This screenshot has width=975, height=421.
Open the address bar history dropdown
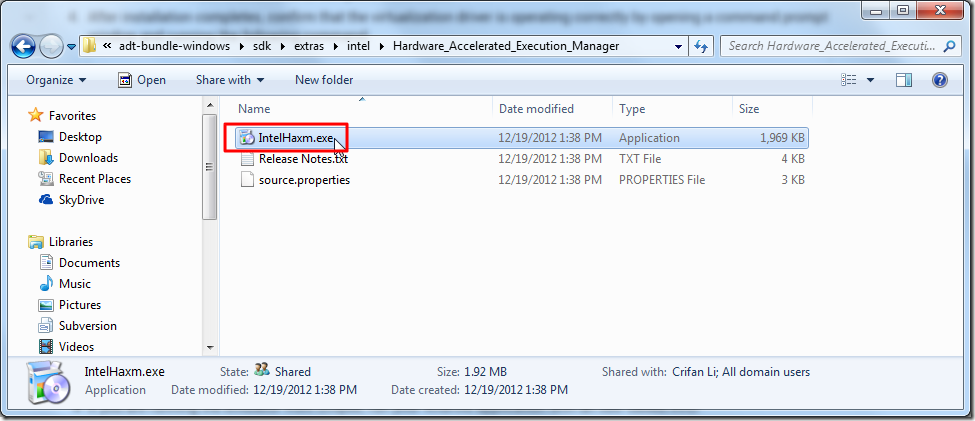(x=678, y=46)
